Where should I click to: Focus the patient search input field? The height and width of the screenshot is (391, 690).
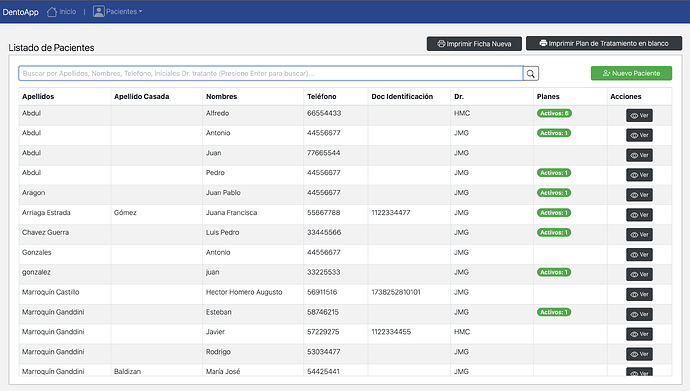tap(271, 73)
